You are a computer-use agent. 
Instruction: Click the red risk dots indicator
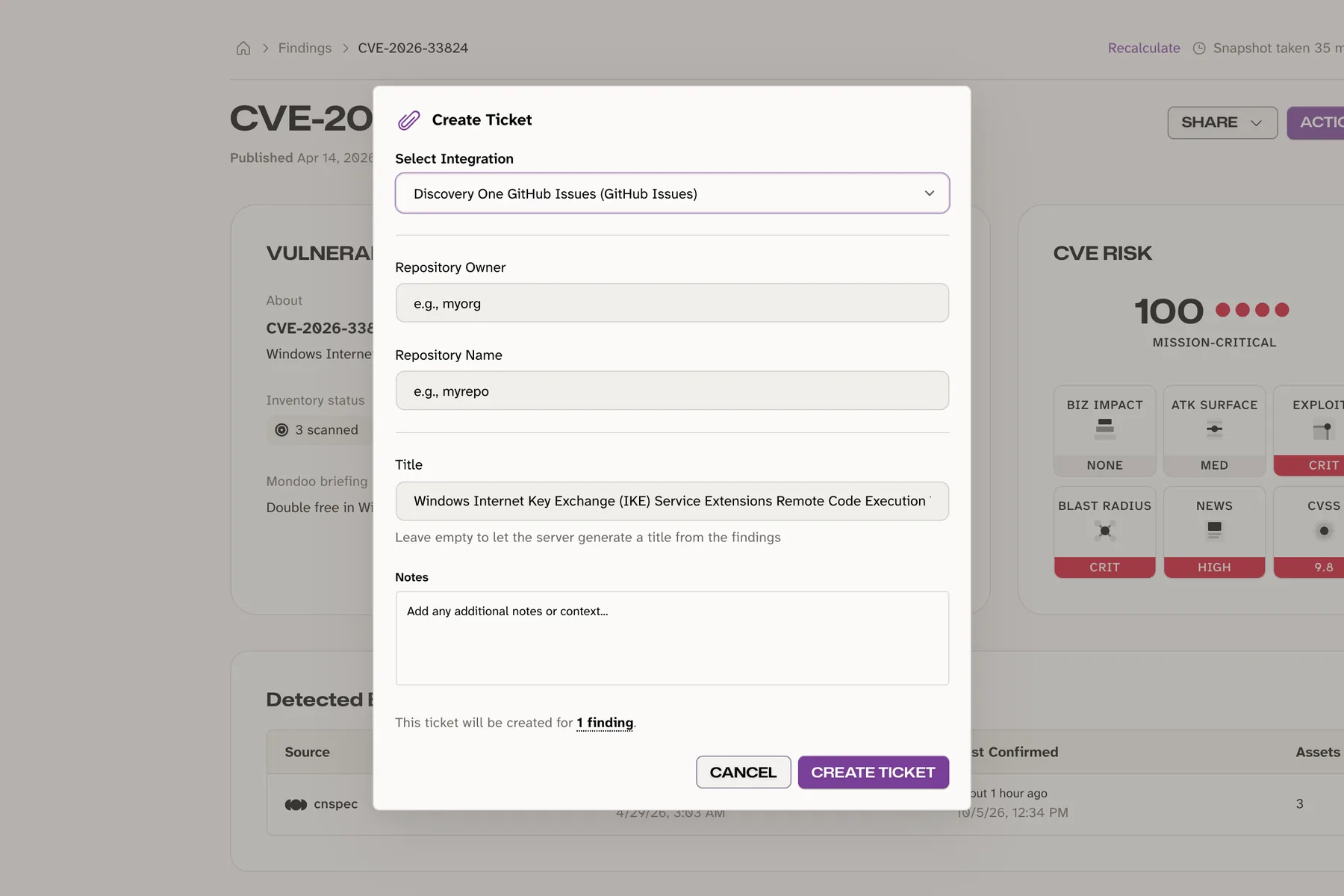(x=1252, y=310)
